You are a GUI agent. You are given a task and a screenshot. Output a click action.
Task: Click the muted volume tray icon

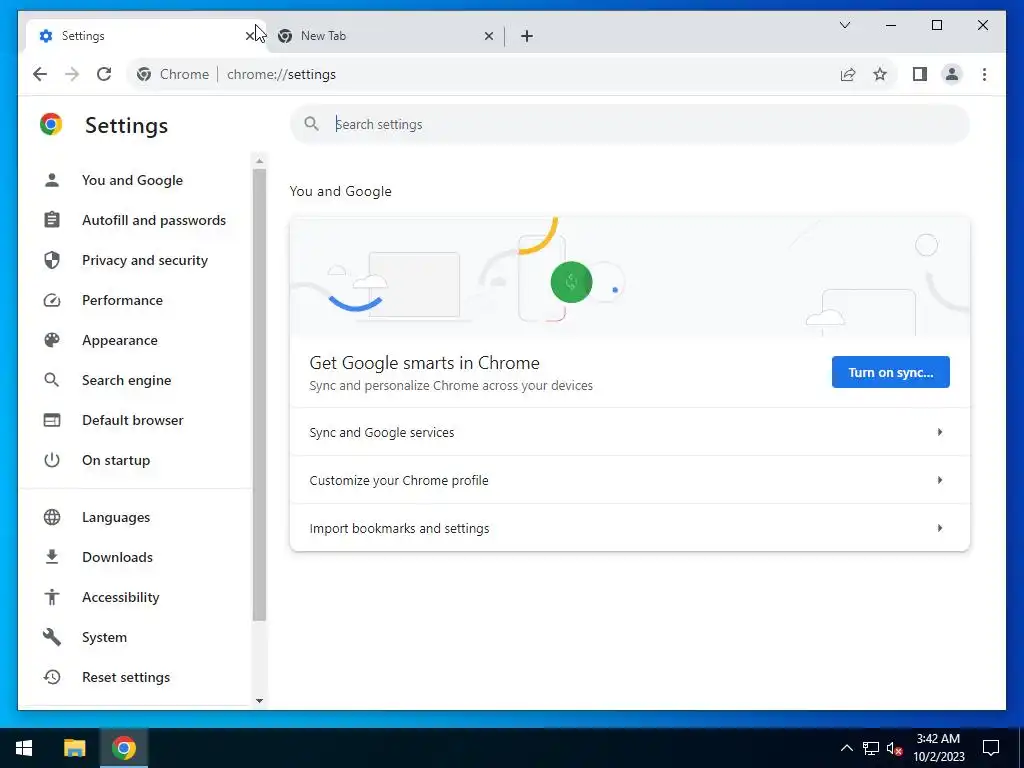(x=895, y=748)
